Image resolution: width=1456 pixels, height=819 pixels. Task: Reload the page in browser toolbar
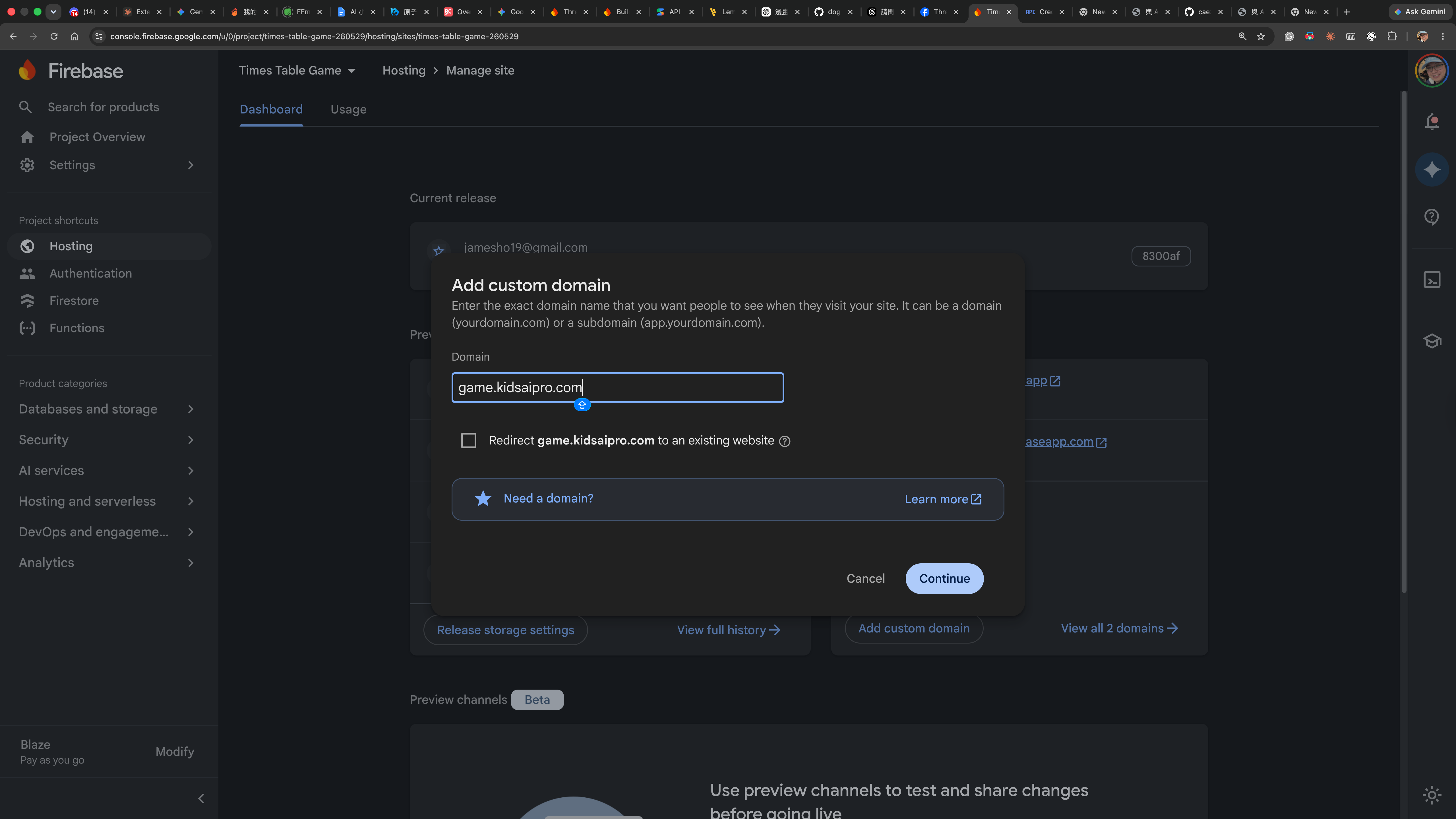coord(54,36)
